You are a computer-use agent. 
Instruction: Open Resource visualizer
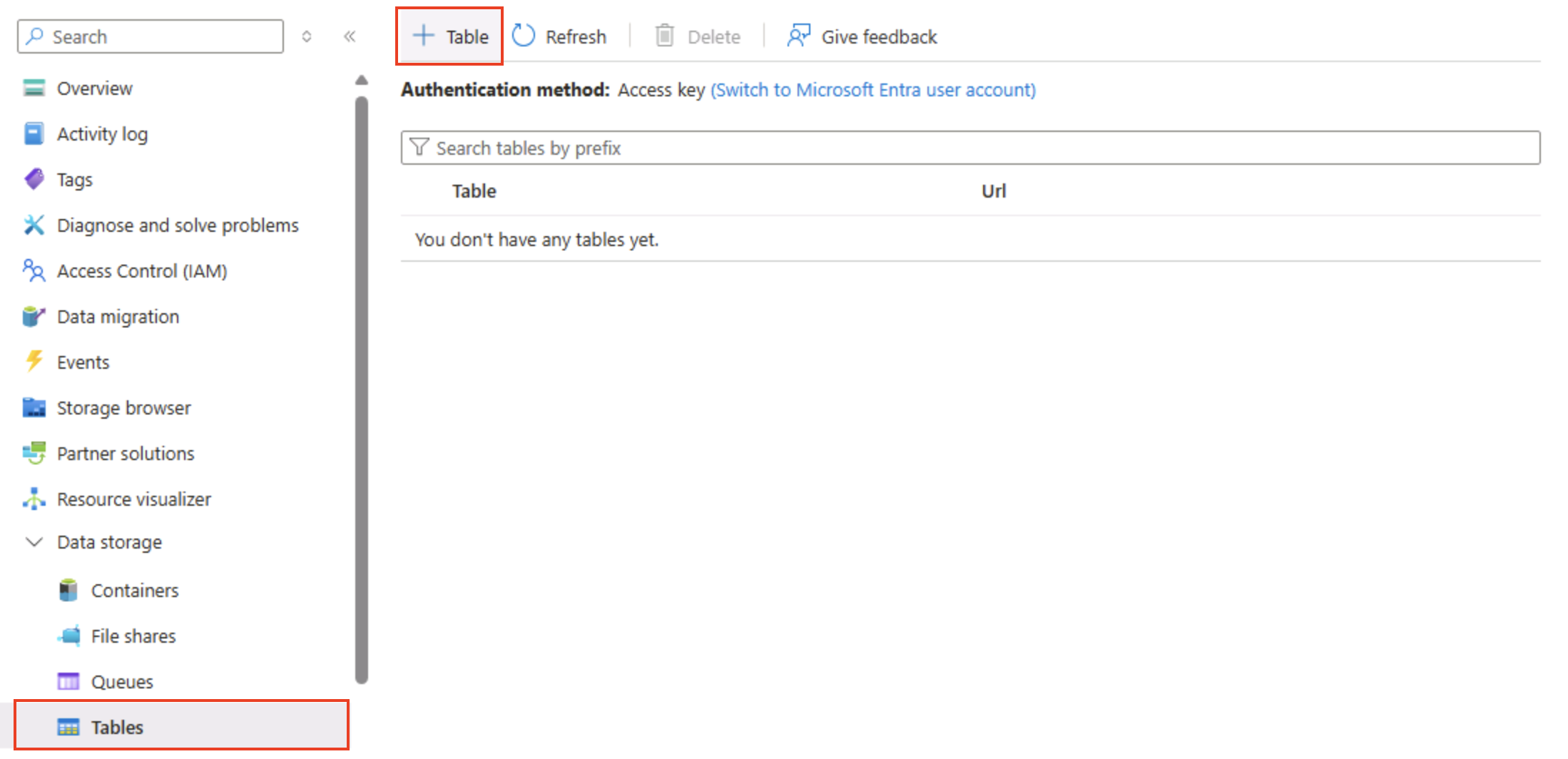tap(133, 499)
